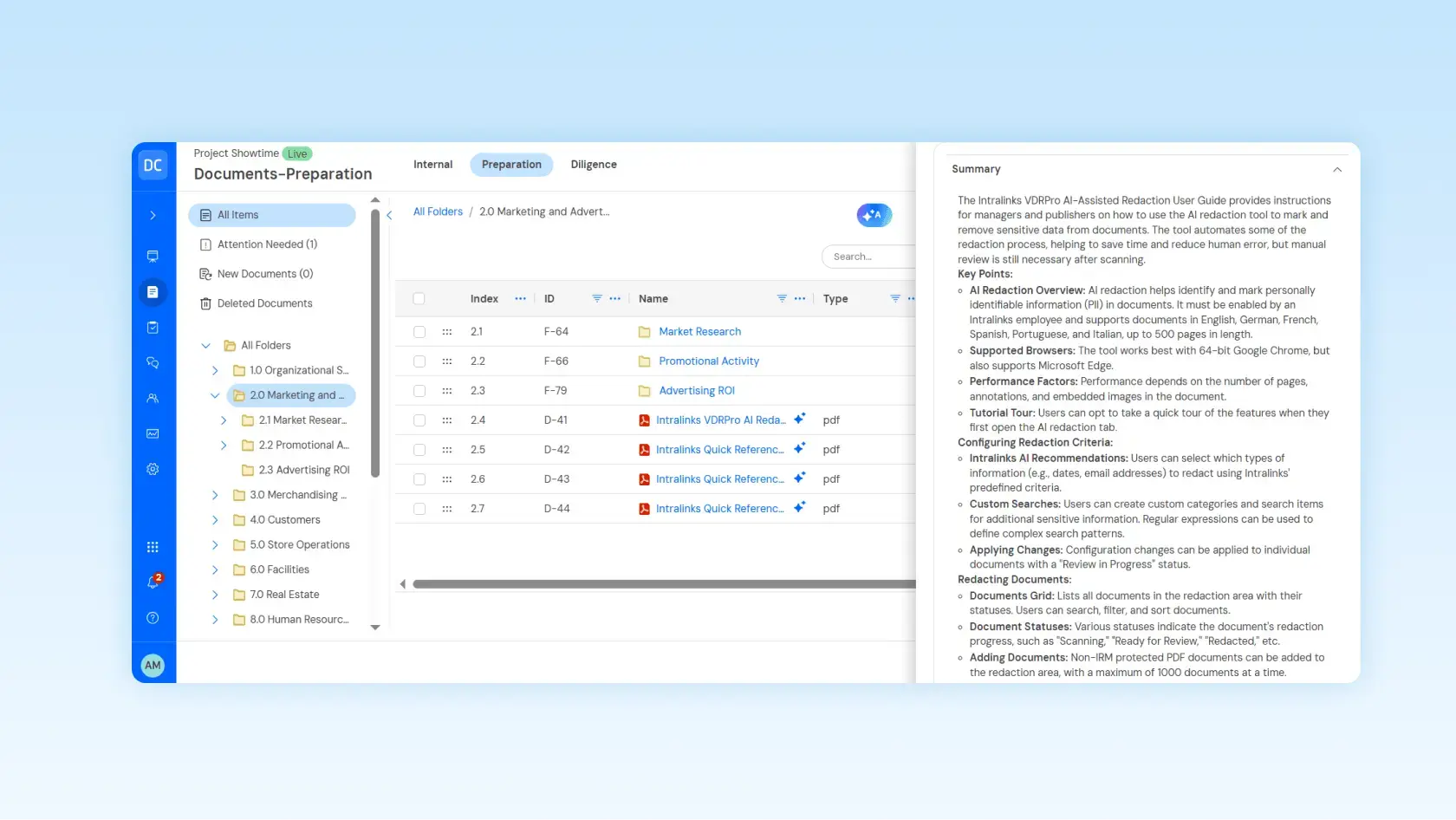Launch the AI assistant sparkle button
The width and height of the screenshot is (1456, 820).
[x=874, y=215]
